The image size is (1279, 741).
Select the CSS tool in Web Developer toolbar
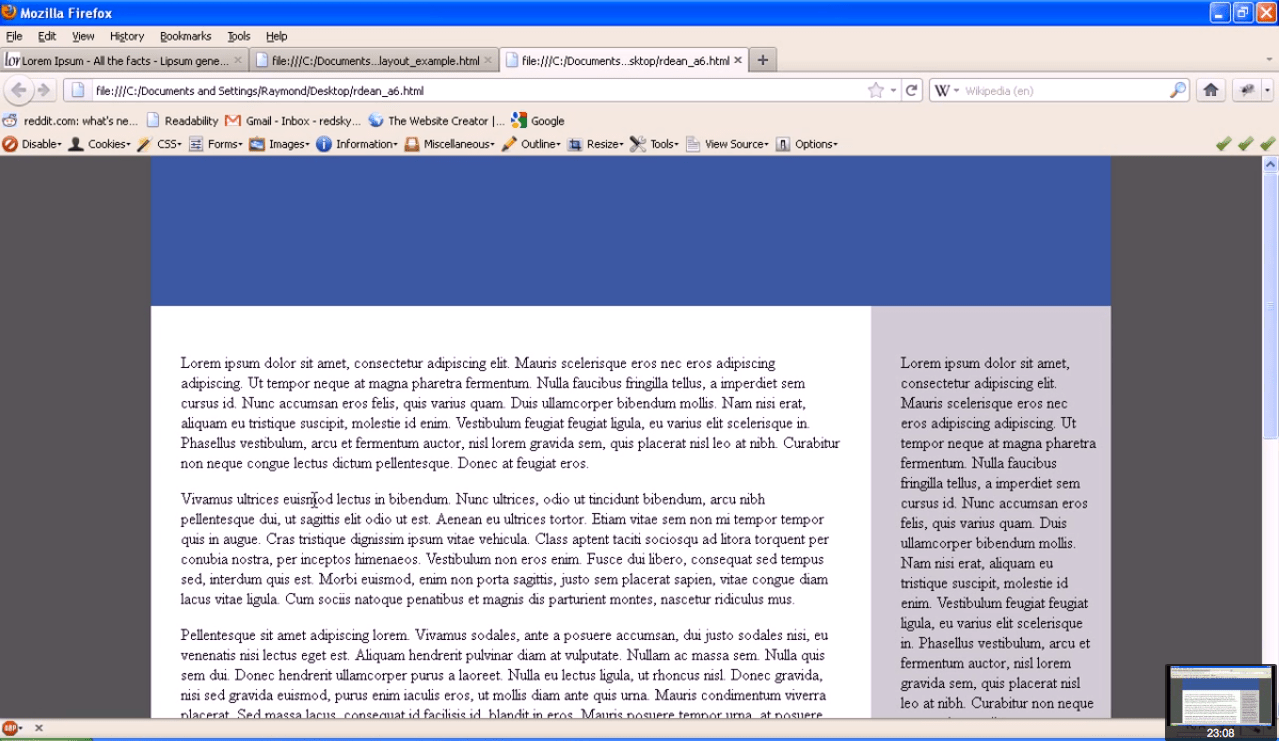coord(168,143)
